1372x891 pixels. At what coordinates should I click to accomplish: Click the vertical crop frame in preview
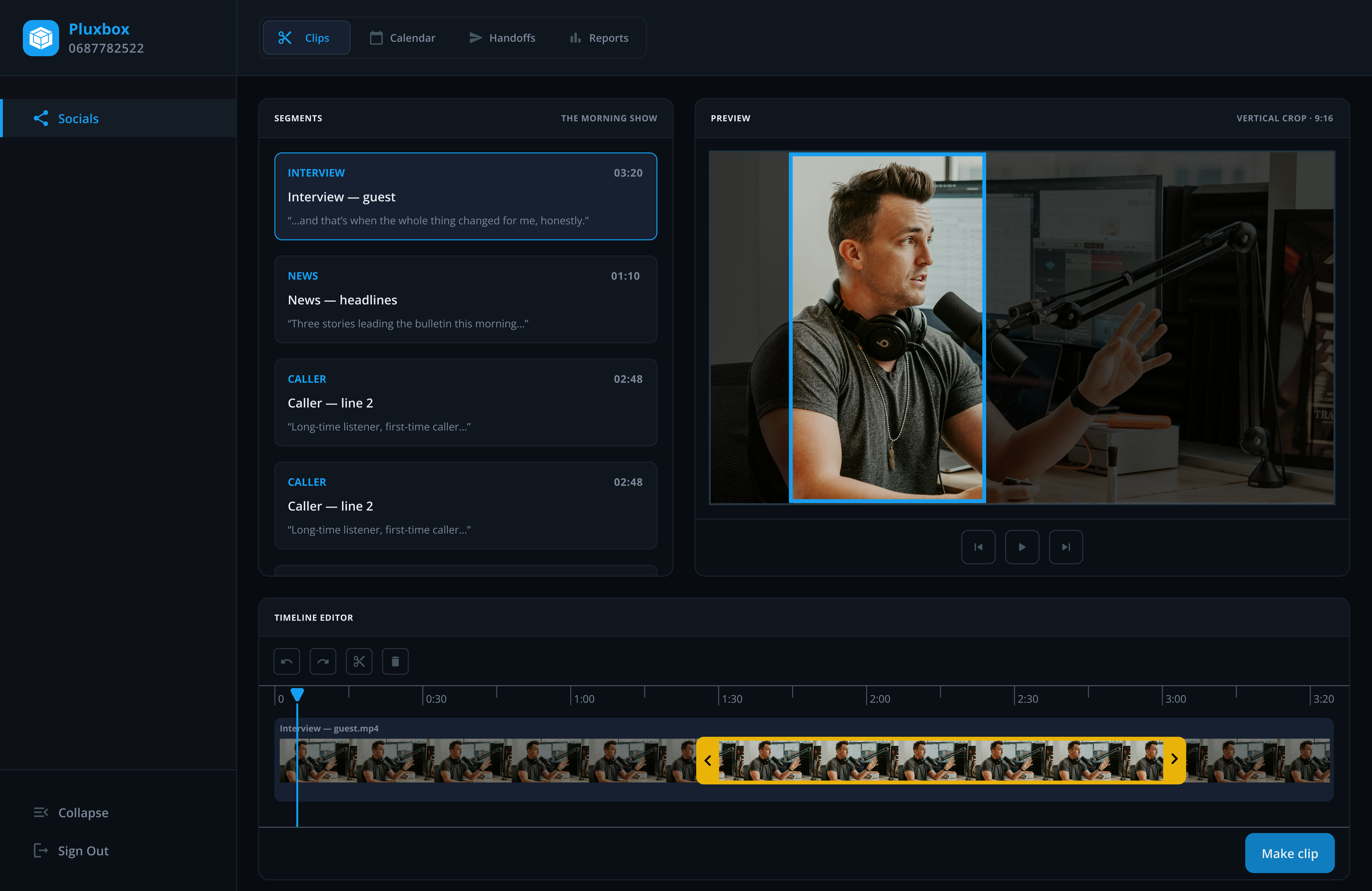(x=887, y=327)
